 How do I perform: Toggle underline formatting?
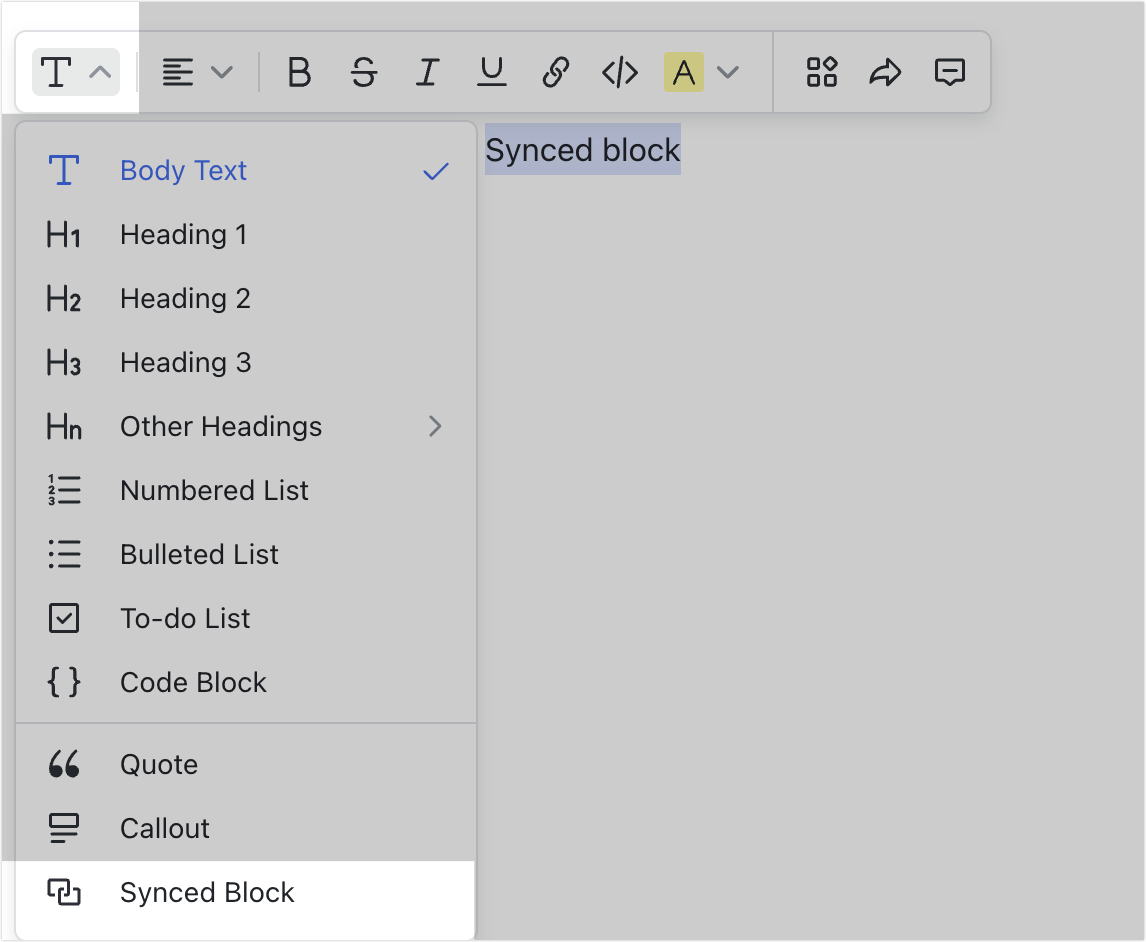click(x=492, y=72)
